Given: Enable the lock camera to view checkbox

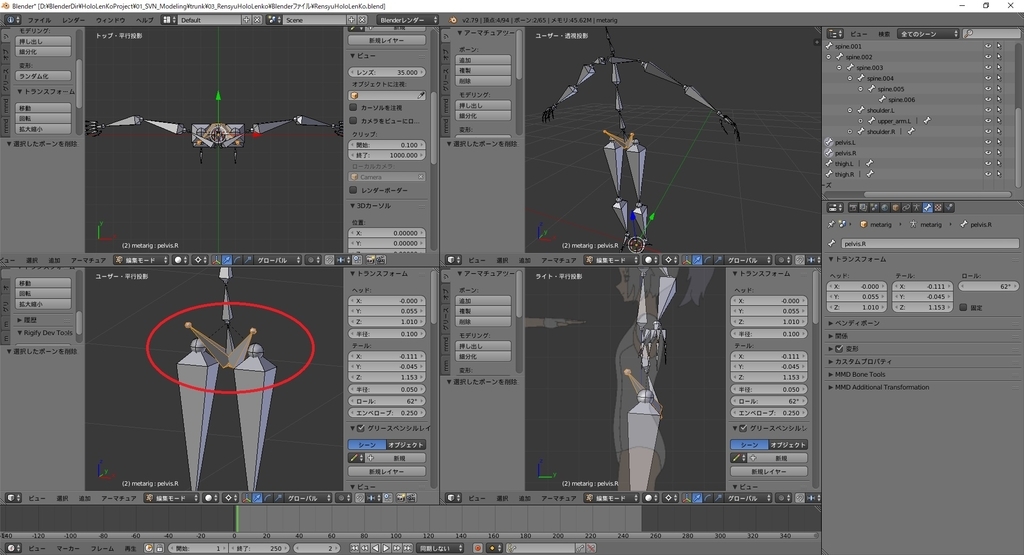Looking at the screenshot, I should click(353, 121).
